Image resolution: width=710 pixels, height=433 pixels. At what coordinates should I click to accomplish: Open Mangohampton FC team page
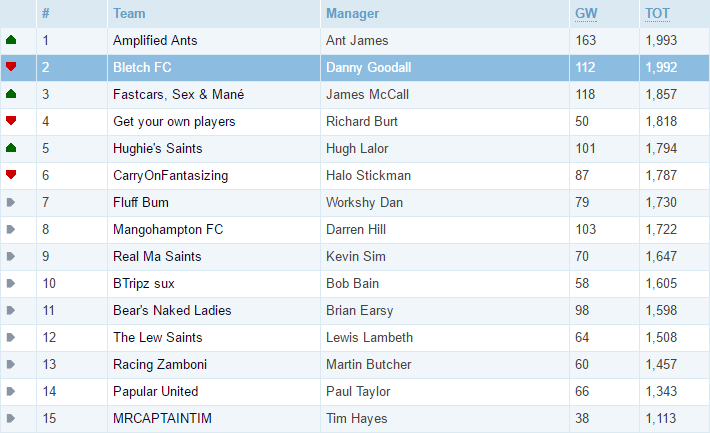click(x=168, y=230)
